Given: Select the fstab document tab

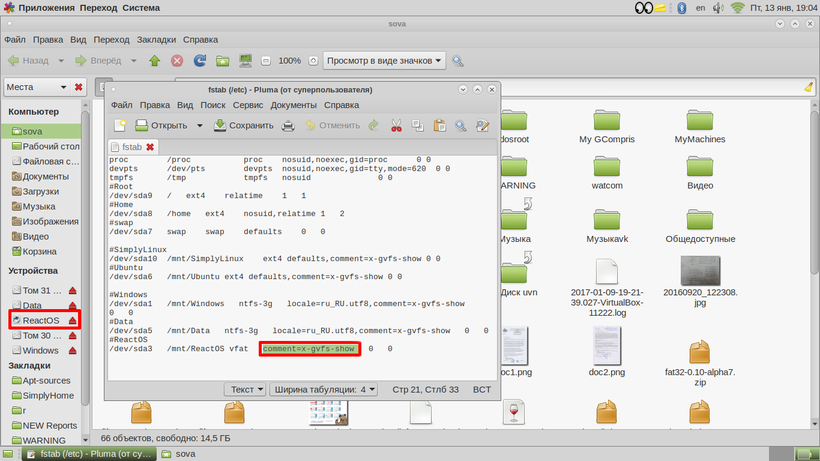Looking at the screenshot, I should coord(132,147).
